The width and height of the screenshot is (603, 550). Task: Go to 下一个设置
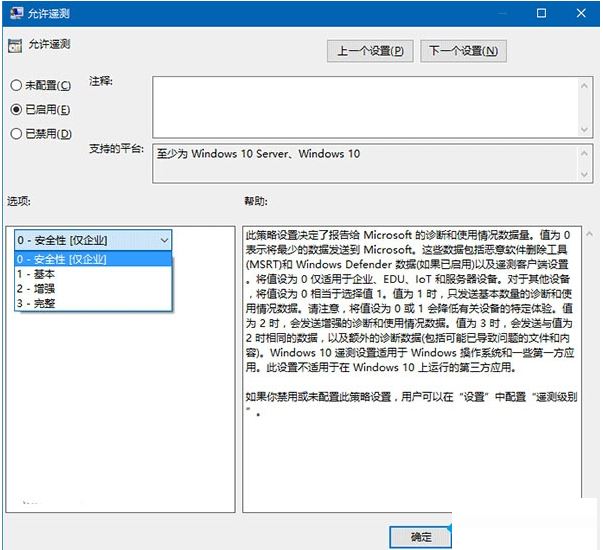coord(462,50)
